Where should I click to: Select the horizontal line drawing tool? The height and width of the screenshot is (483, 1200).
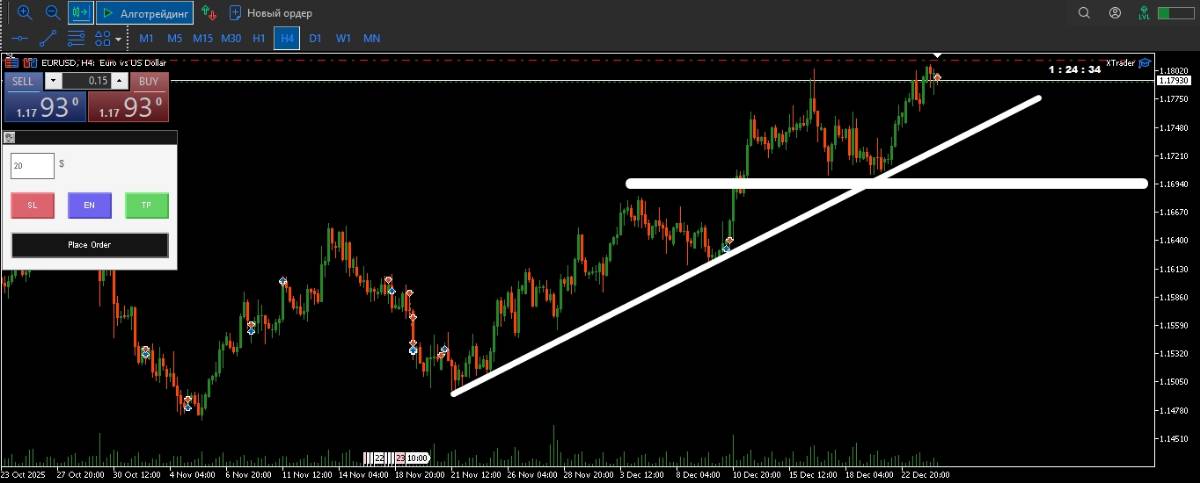19,38
